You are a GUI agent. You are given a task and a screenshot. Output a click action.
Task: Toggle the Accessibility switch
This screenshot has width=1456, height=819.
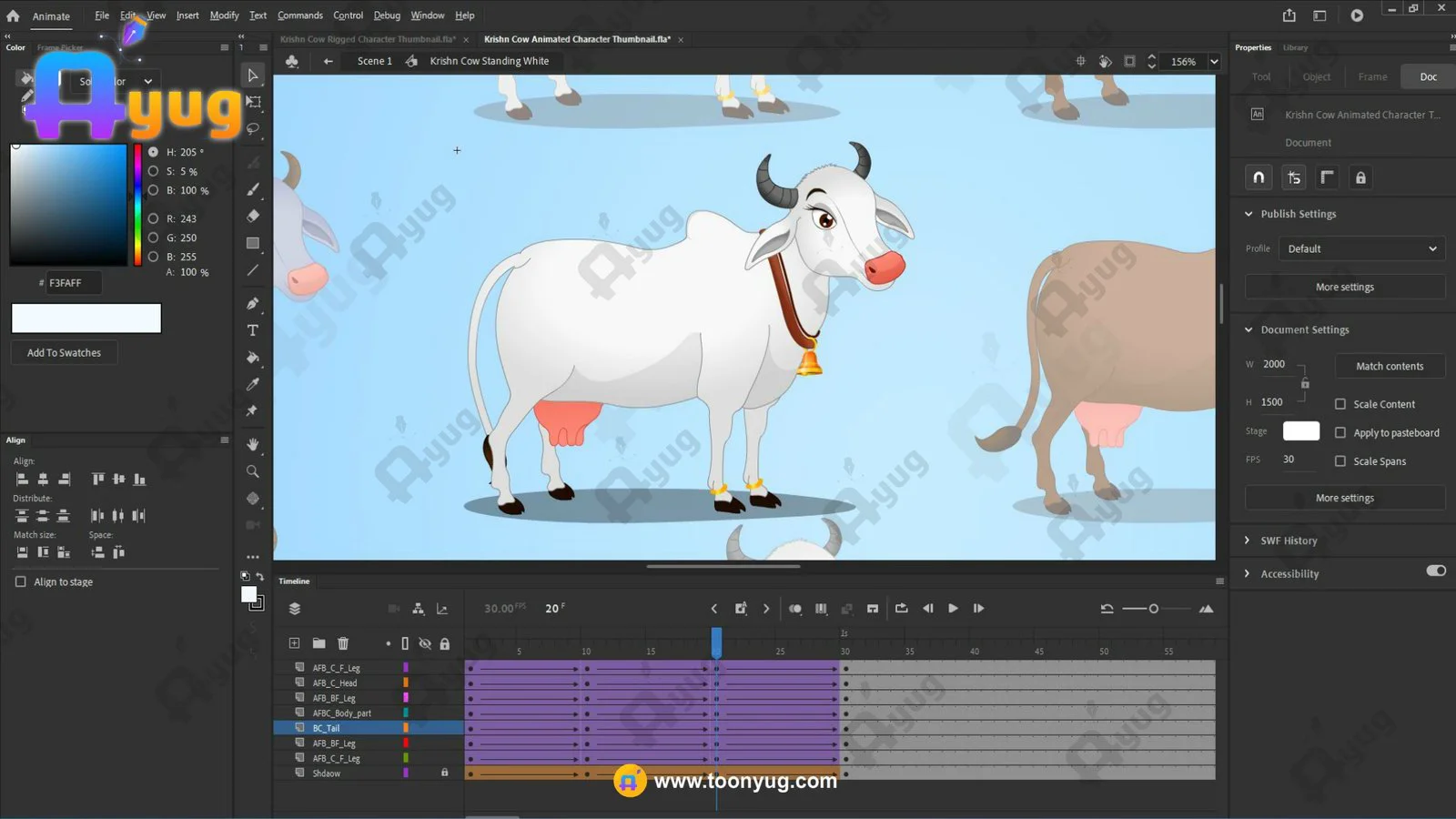coord(1436,571)
